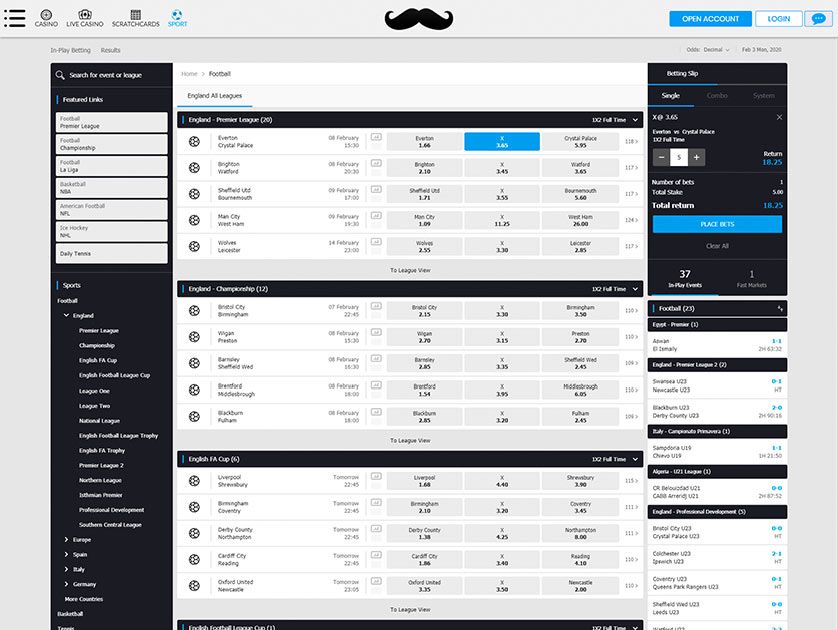Open the live chat speech bubble
This screenshot has height=630, width=838.
pos(818,19)
